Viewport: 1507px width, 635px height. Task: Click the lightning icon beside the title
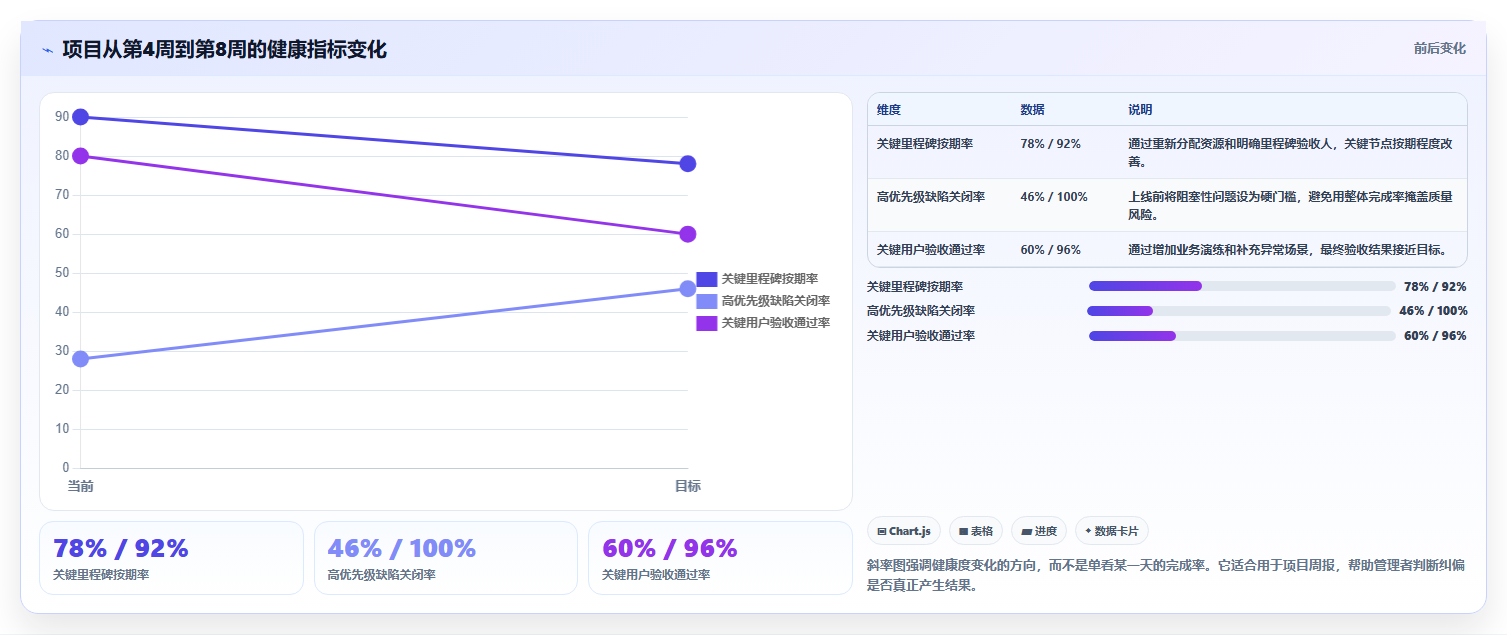tap(47, 50)
